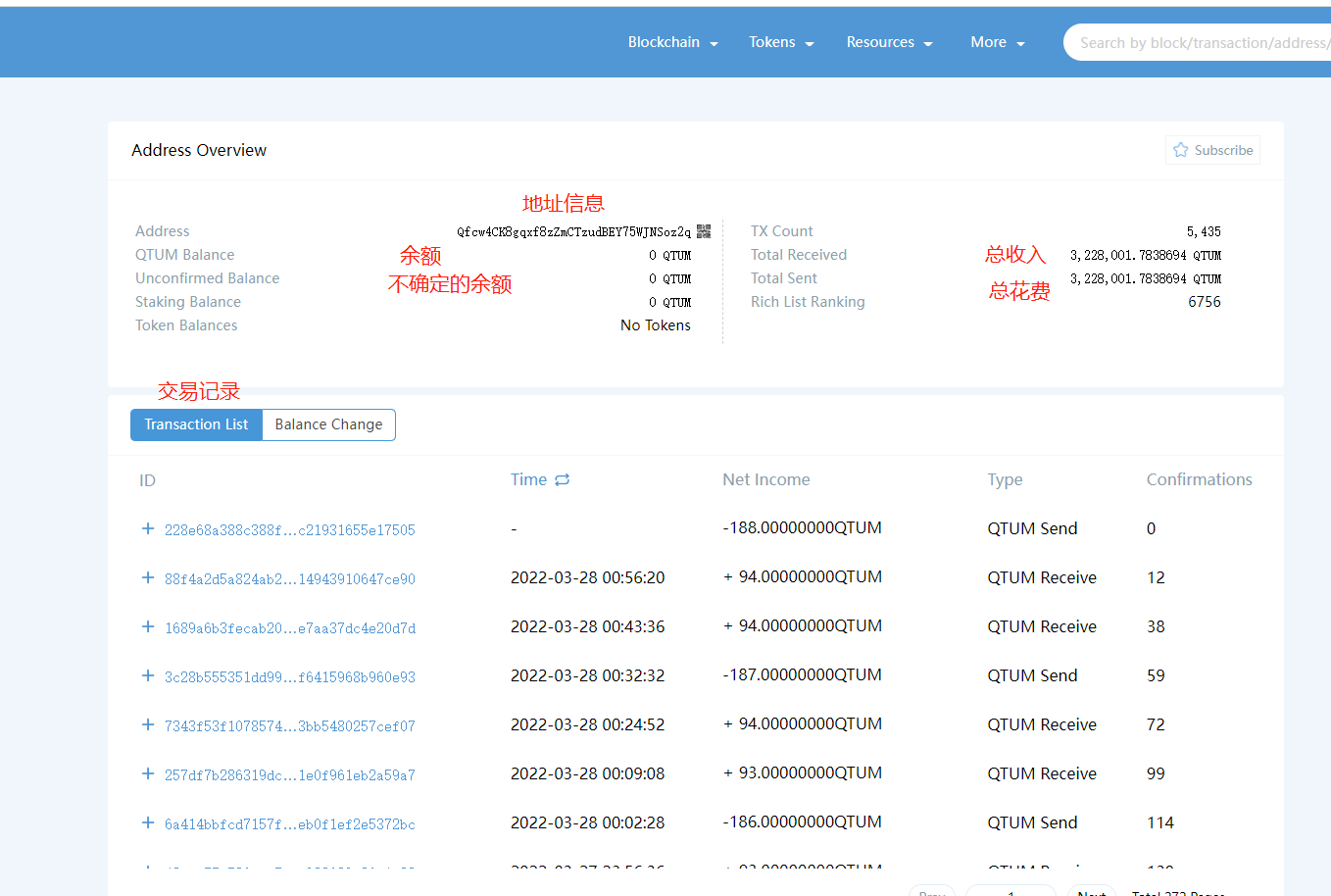Expand transaction 88f4a2d5a824ab2 details

[x=148, y=577]
